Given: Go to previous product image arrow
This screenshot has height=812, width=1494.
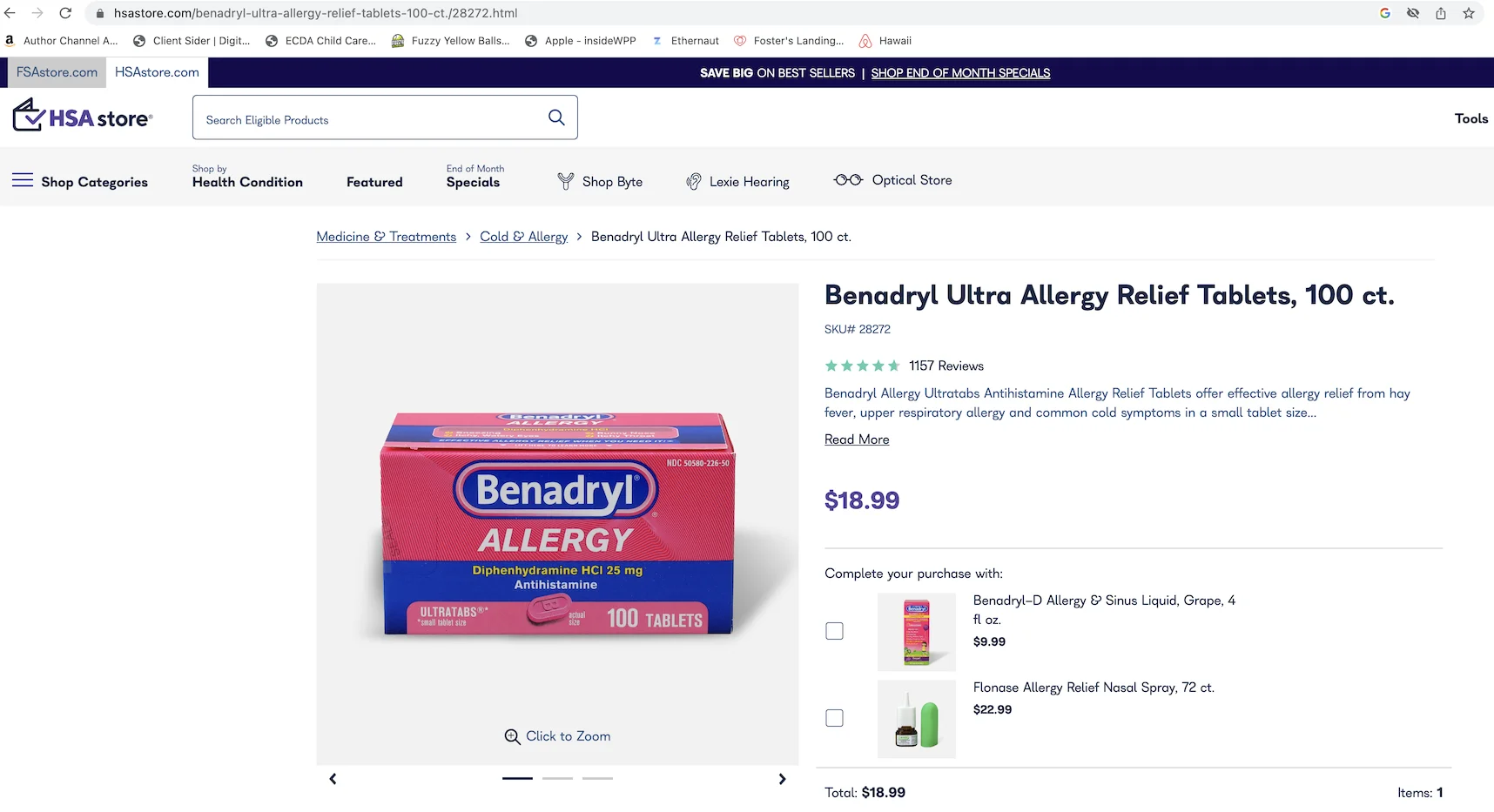Looking at the screenshot, I should coord(333,779).
